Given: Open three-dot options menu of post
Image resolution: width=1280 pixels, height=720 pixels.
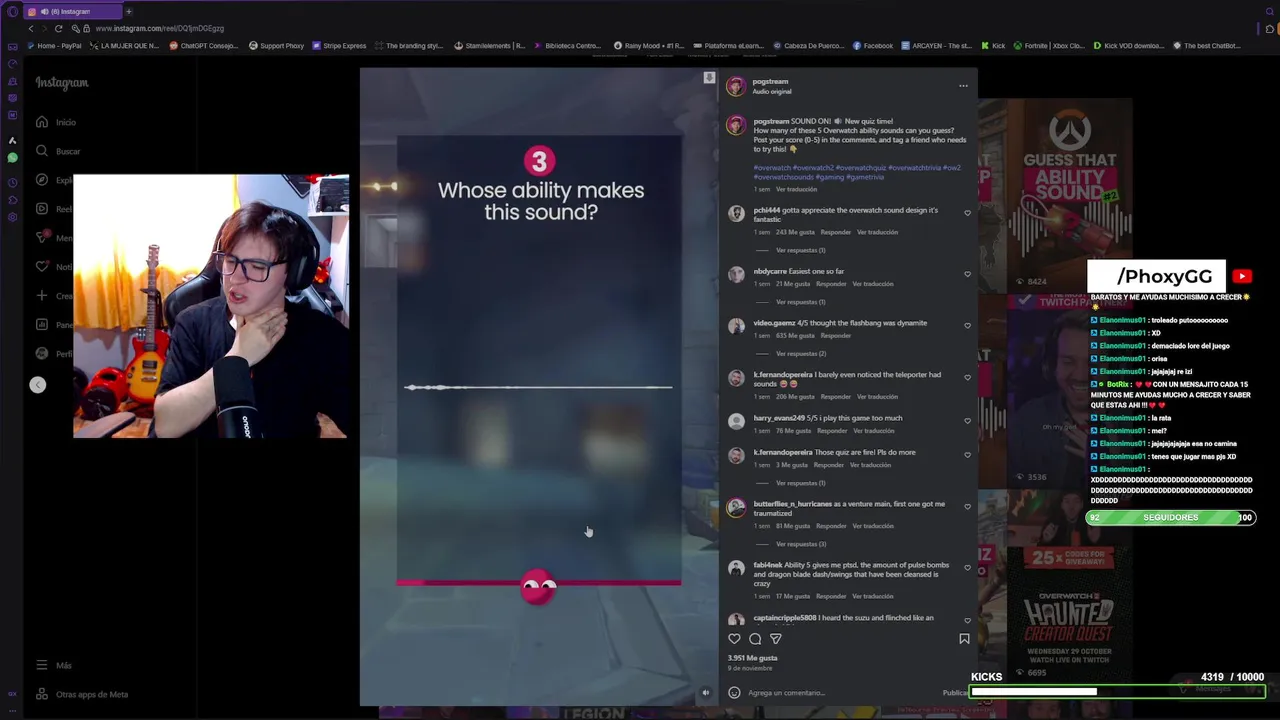Looking at the screenshot, I should pos(963,86).
